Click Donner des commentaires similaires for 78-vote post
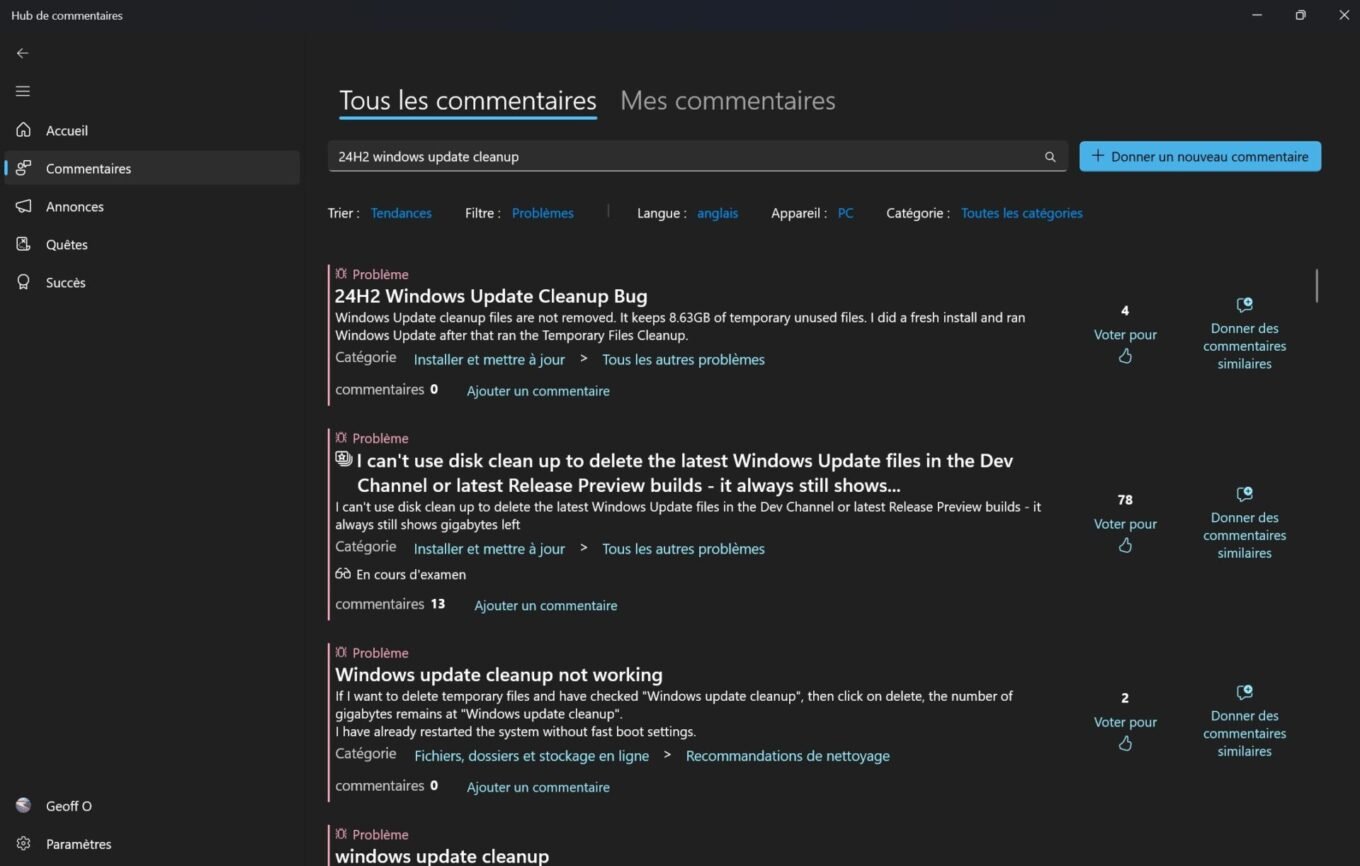Image resolution: width=1360 pixels, height=866 pixels. click(1245, 535)
